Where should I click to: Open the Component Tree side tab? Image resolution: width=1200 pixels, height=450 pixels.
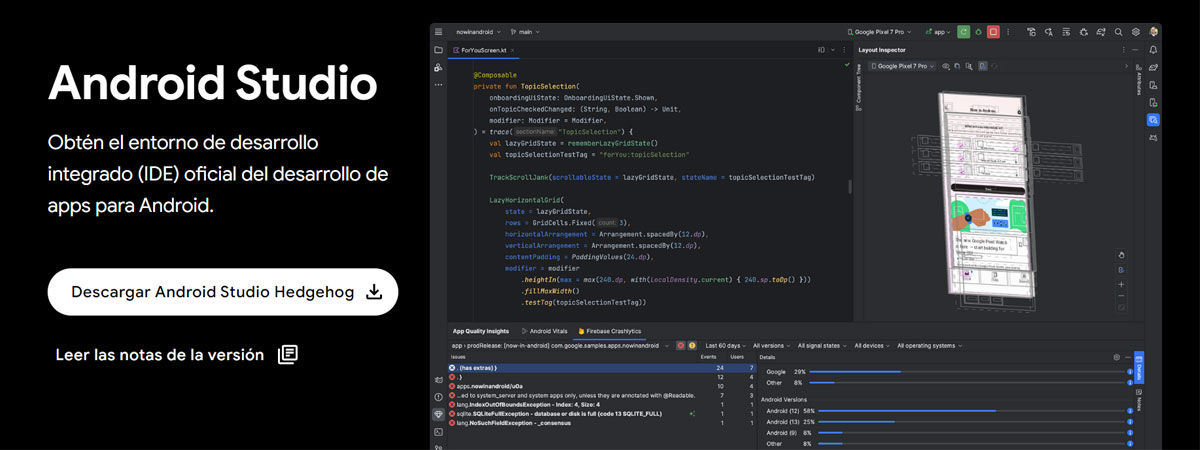click(858, 86)
